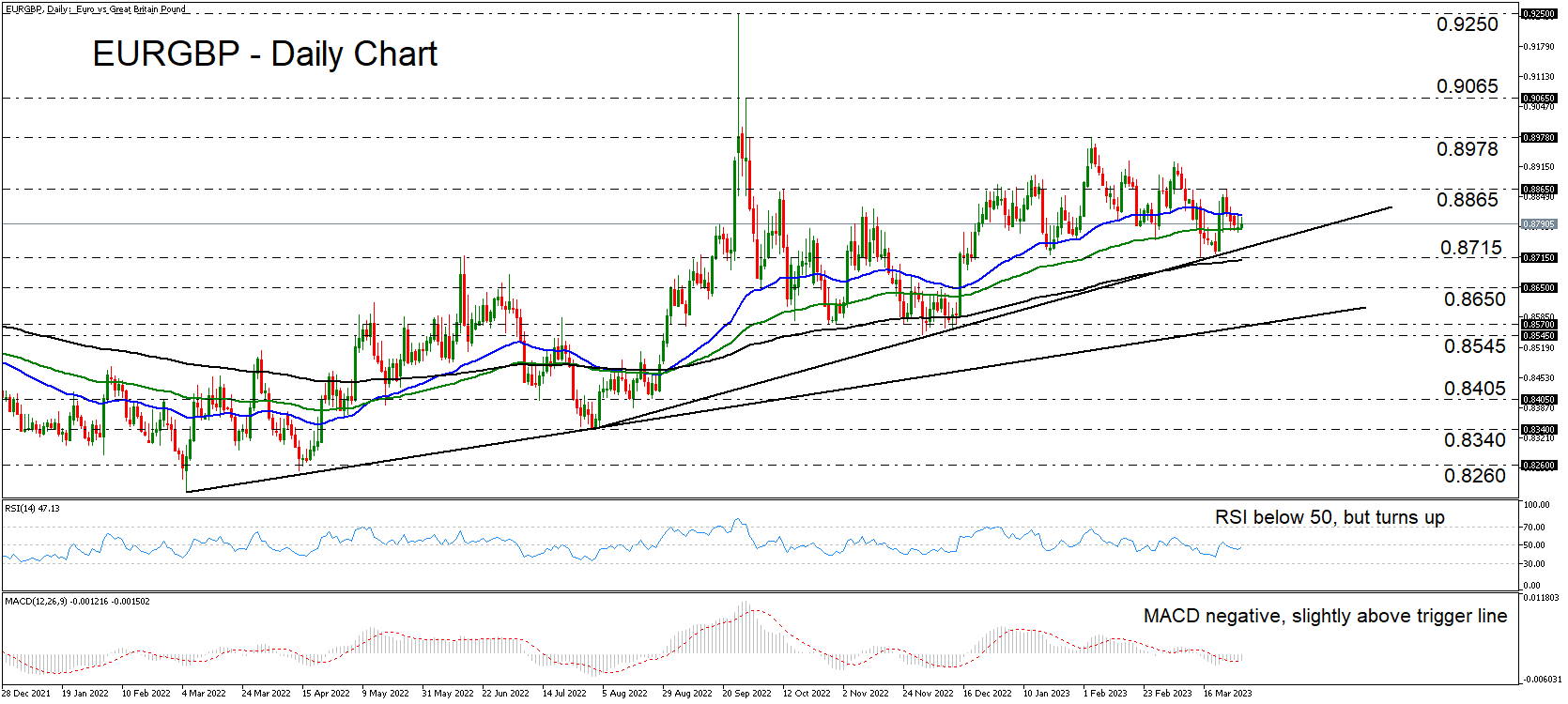The image size is (1568, 704).
Task: Click the 0.87905 current price tag
Action: coord(1539,224)
